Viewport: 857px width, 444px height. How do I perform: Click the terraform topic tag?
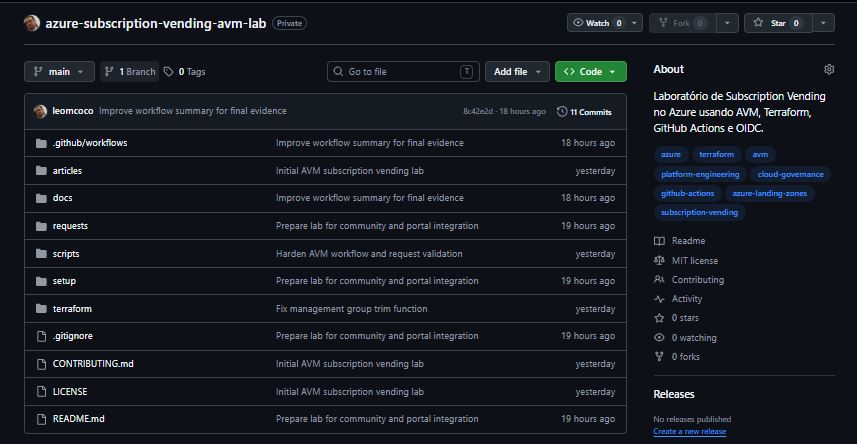[x=717, y=155]
